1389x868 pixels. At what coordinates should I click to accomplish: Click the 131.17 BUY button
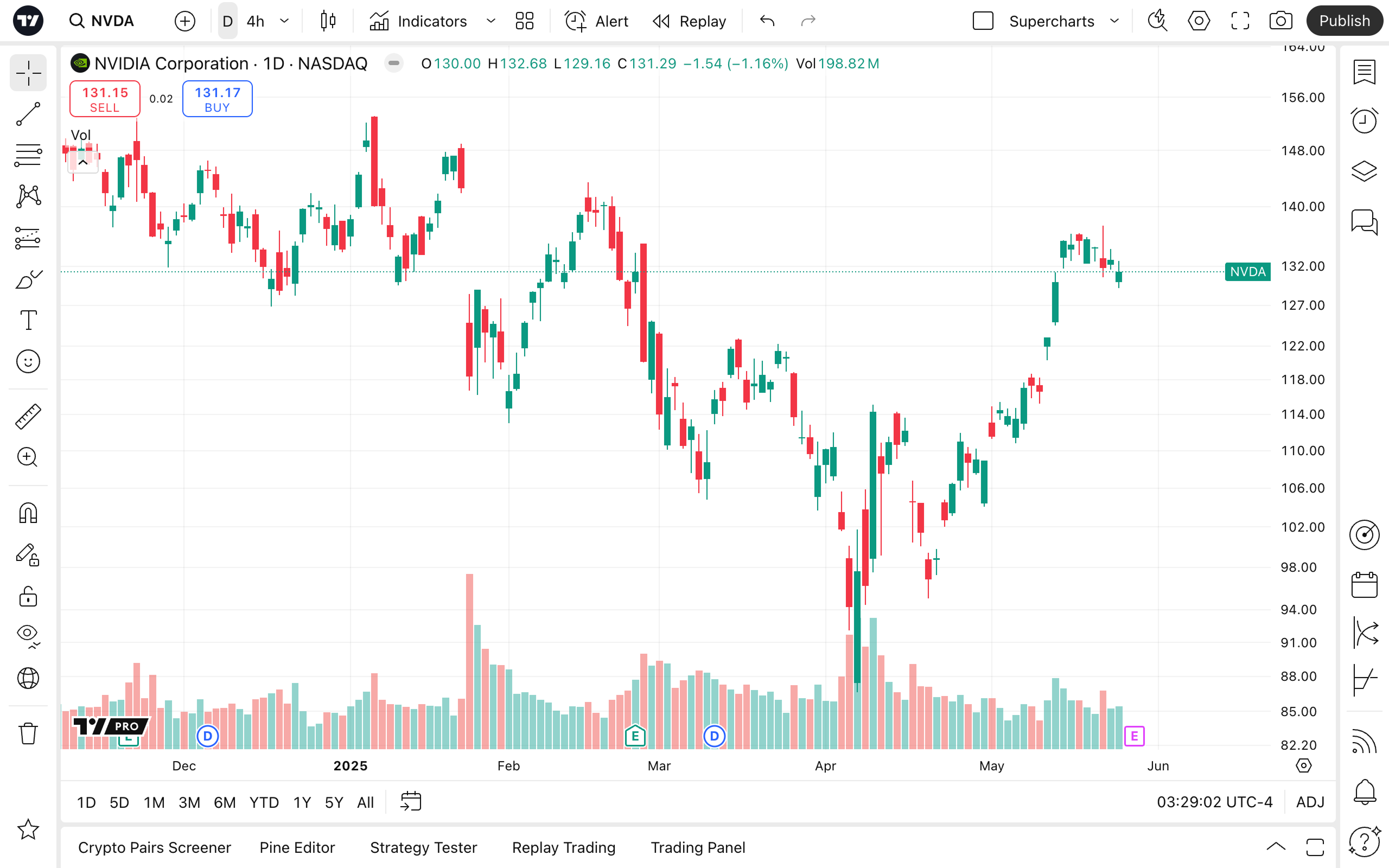[x=217, y=99]
